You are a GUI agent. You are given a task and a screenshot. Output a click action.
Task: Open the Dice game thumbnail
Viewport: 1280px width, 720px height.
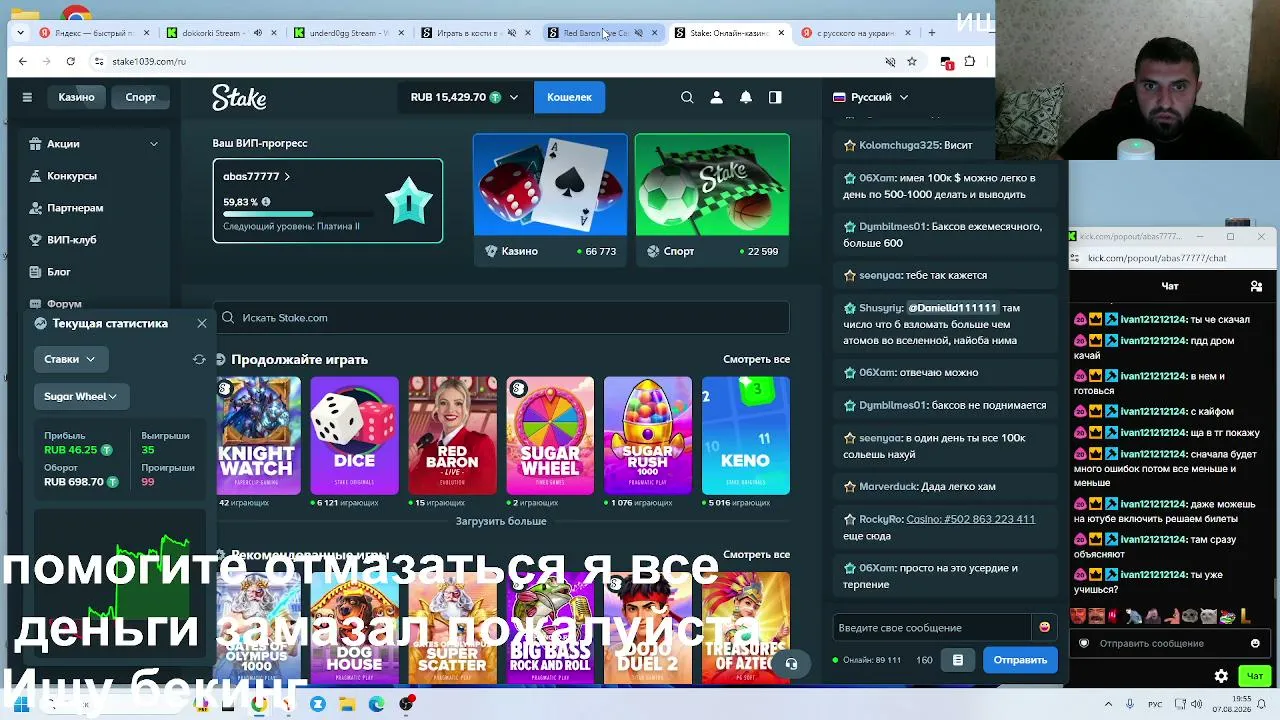[354, 436]
